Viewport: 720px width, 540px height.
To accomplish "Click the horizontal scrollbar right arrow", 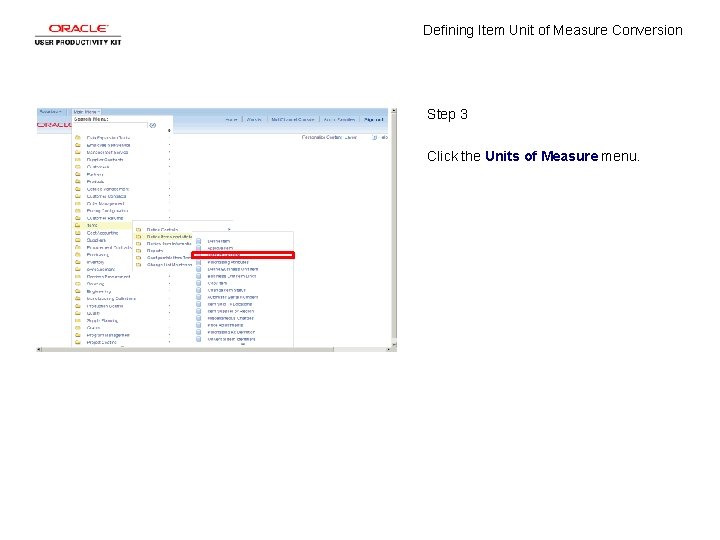I will click(388, 349).
